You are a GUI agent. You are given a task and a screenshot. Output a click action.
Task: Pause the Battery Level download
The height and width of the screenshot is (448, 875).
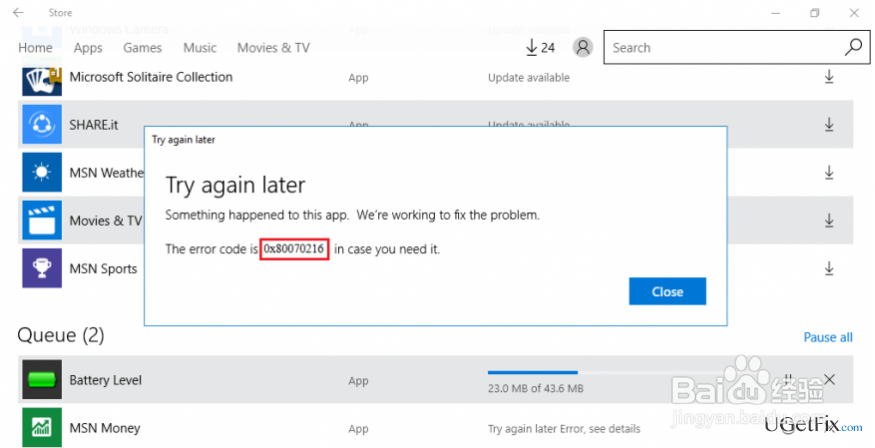click(x=788, y=379)
